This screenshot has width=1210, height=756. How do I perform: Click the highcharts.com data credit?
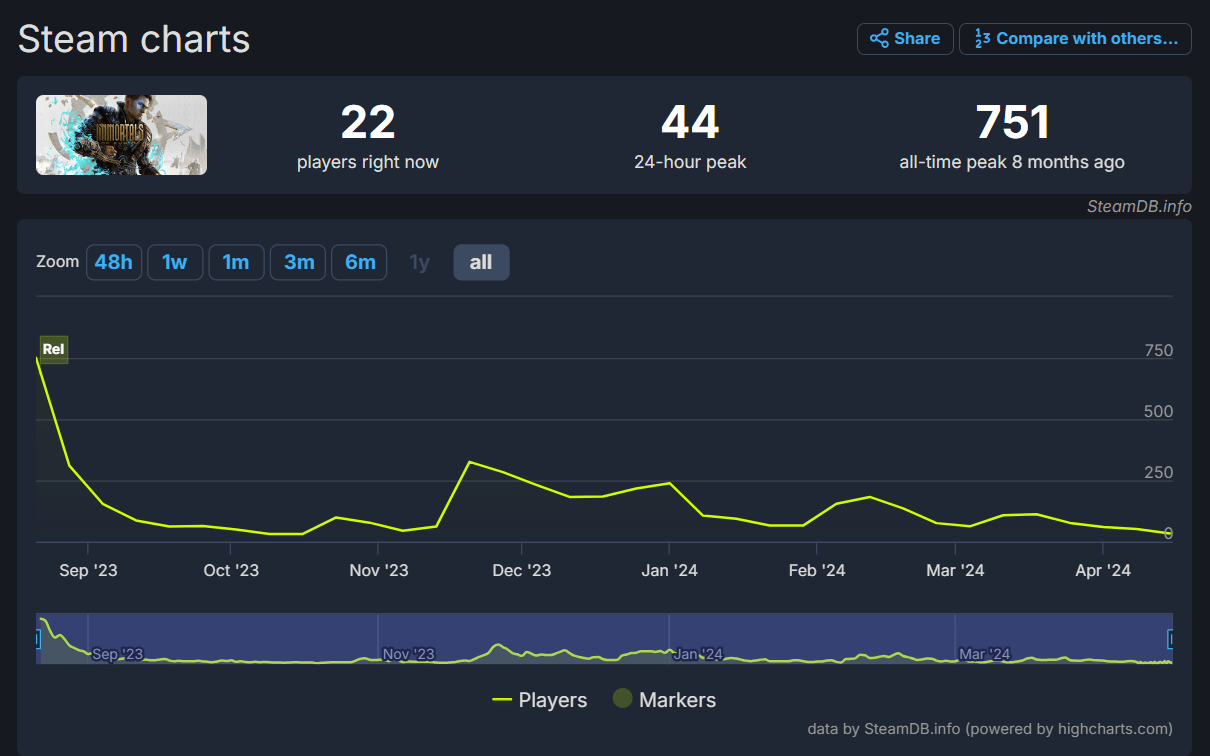(x=990, y=729)
